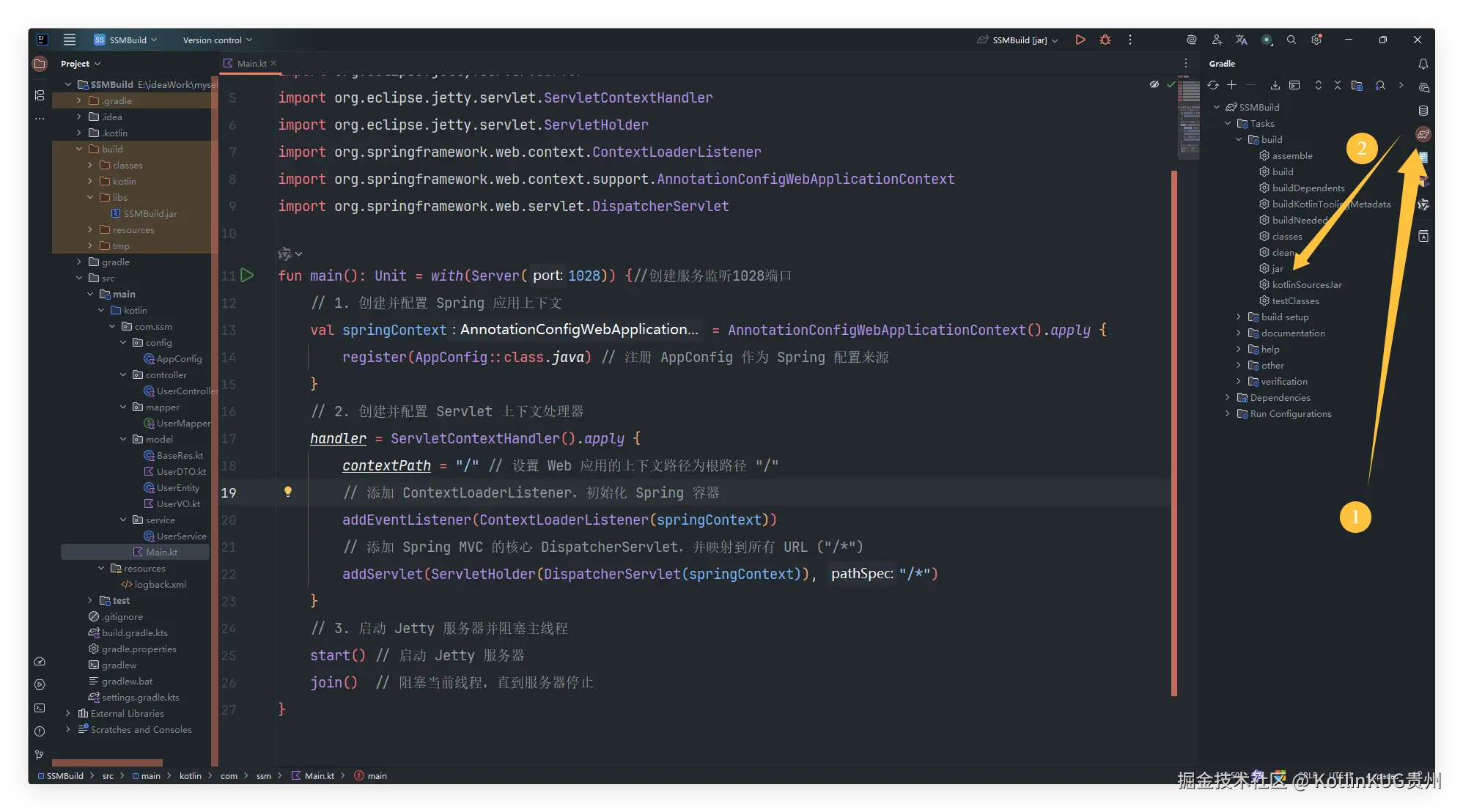
Task: Toggle reader mode eye icon in editor
Action: point(1154,85)
